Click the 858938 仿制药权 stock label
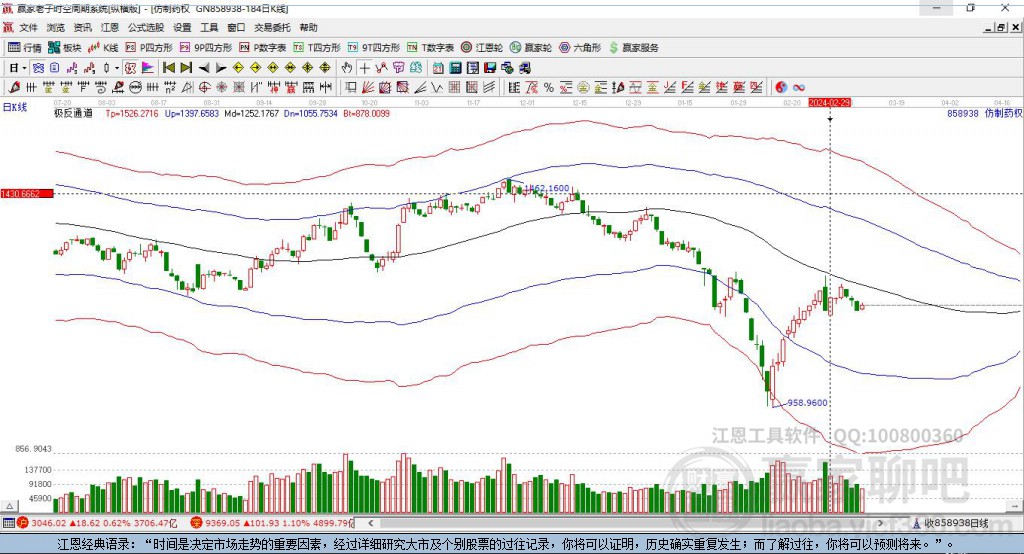This screenshot has height=554, width=1024. pyautogui.click(x=984, y=113)
